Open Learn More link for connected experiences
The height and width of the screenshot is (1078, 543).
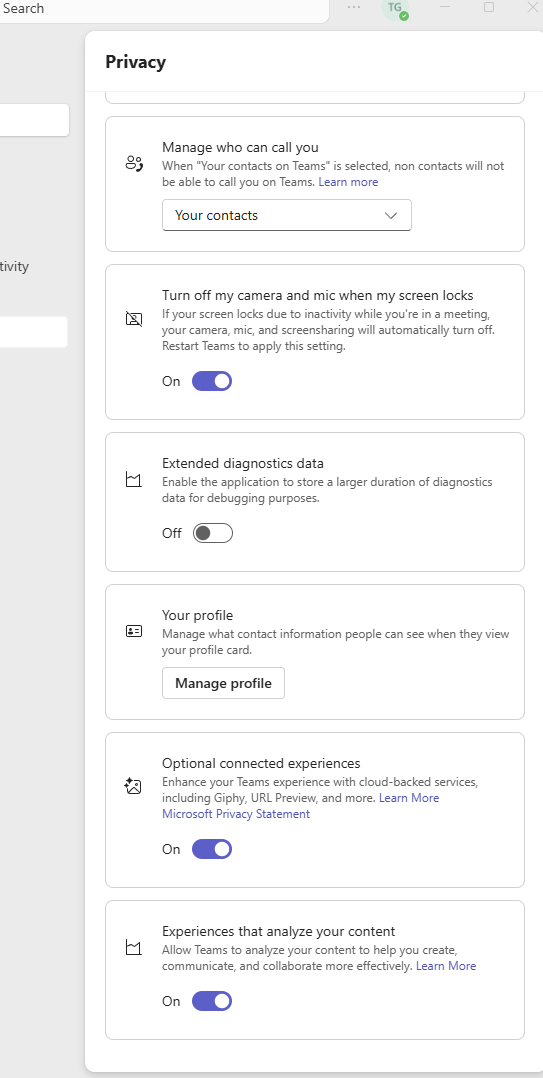tap(409, 798)
